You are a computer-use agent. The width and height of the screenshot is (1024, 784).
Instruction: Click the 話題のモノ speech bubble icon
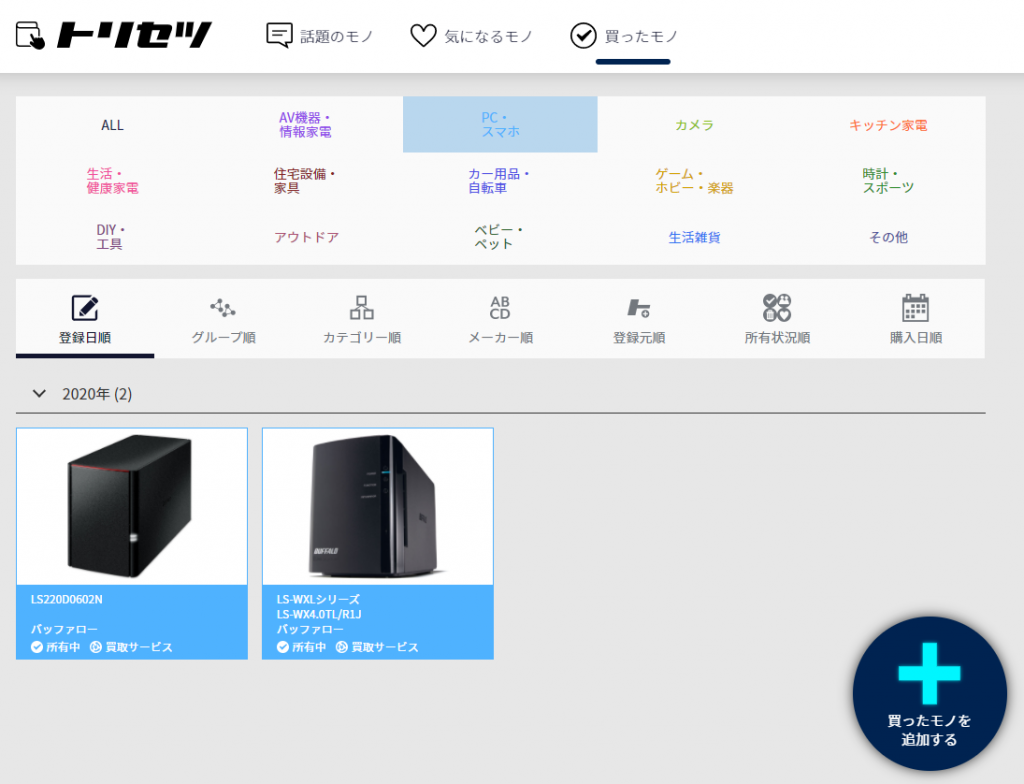pos(280,35)
